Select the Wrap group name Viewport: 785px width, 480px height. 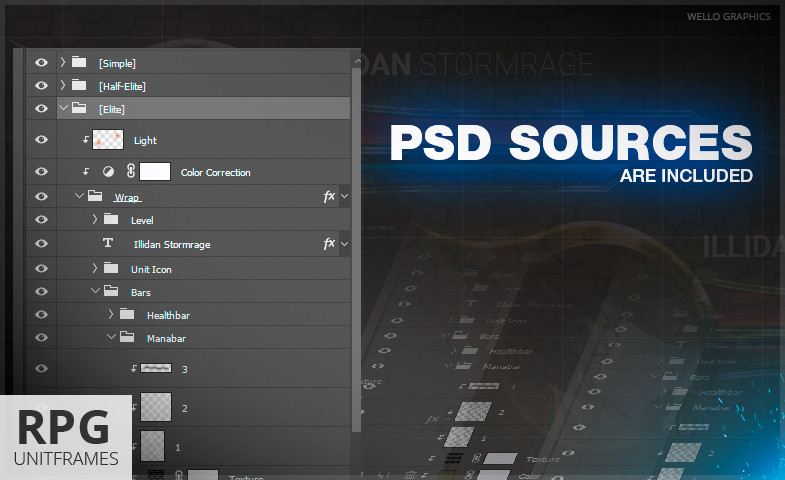tap(127, 198)
